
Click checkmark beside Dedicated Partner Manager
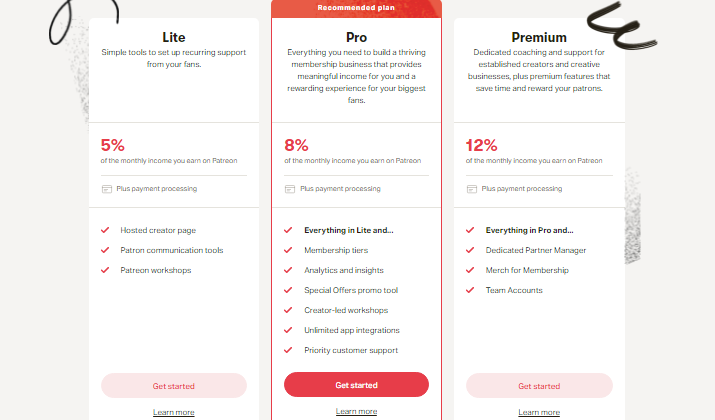point(470,250)
